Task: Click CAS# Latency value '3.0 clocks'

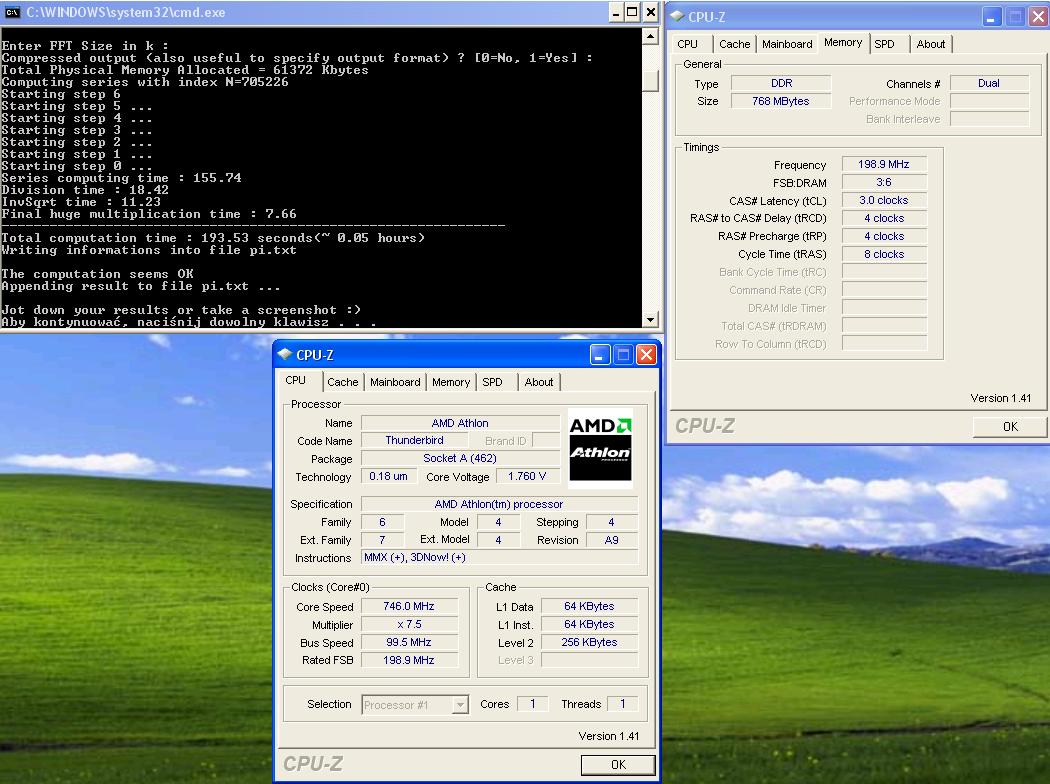Action: (884, 200)
